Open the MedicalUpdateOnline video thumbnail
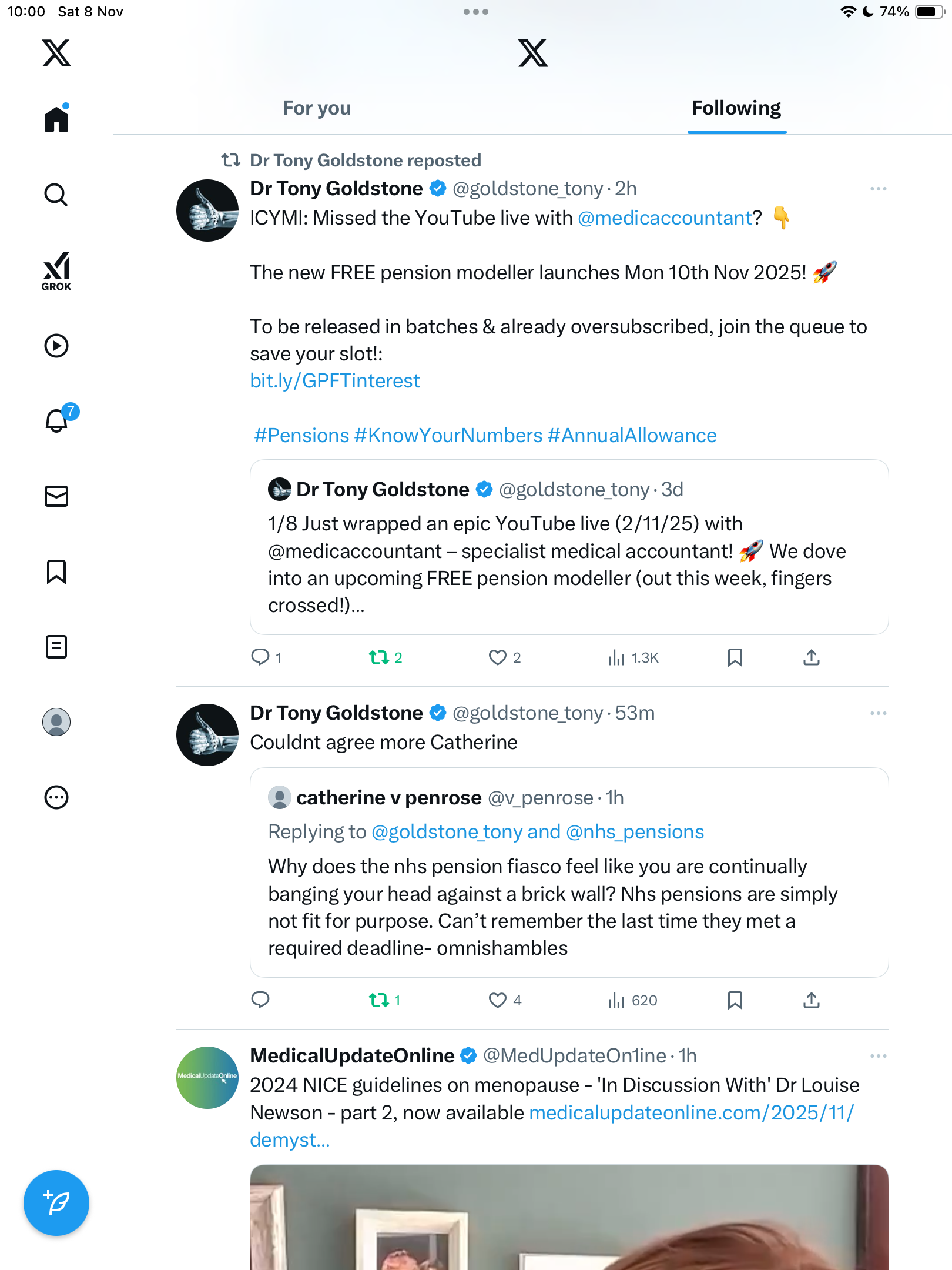952x1270 pixels. [569, 1217]
